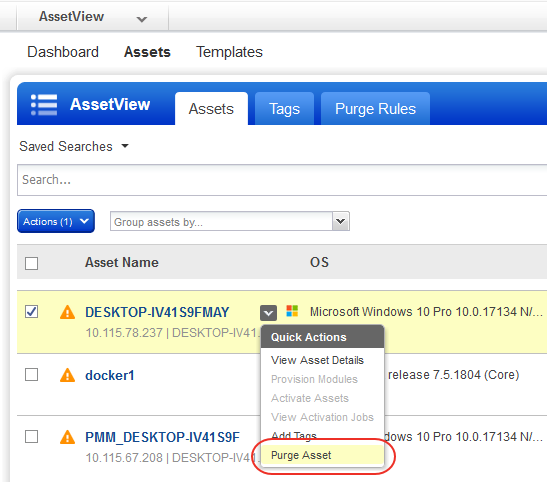The width and height of the screenshot is (547, 482).
Task: Expand the Saved Searches dropdown
Action: [74, 146]
